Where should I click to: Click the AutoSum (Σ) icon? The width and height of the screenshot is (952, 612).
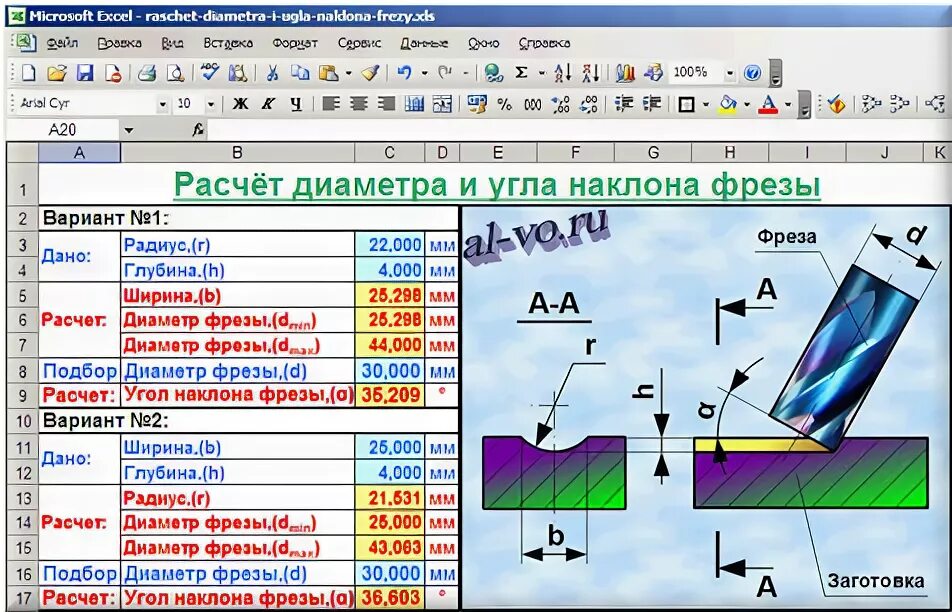pos(521,73)
